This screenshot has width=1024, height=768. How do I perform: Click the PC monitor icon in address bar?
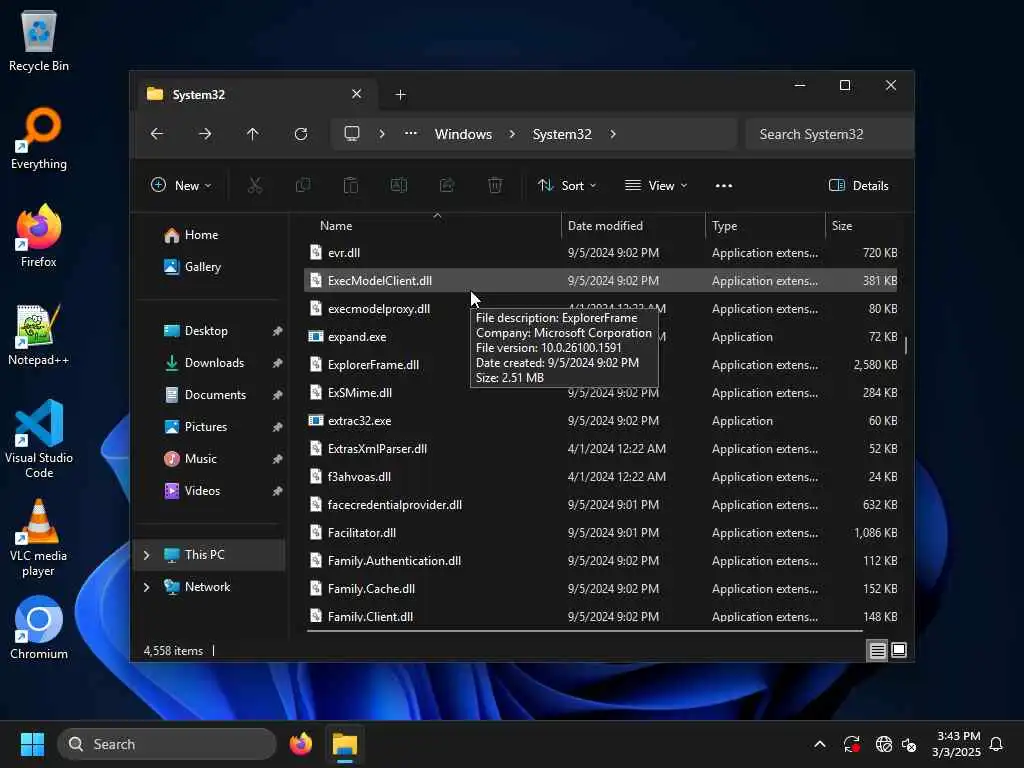352,134
